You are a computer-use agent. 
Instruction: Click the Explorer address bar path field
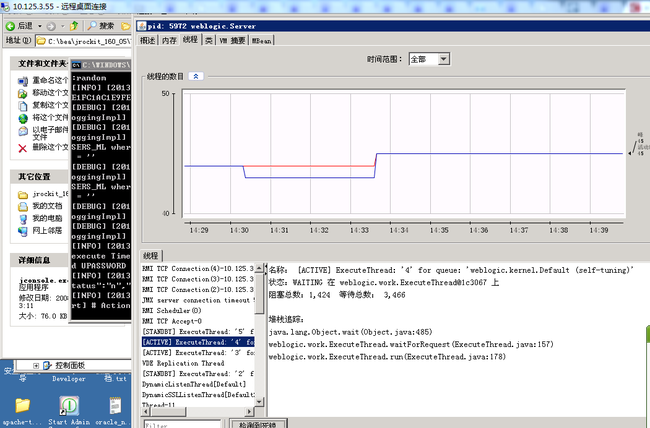coord(83,41)
